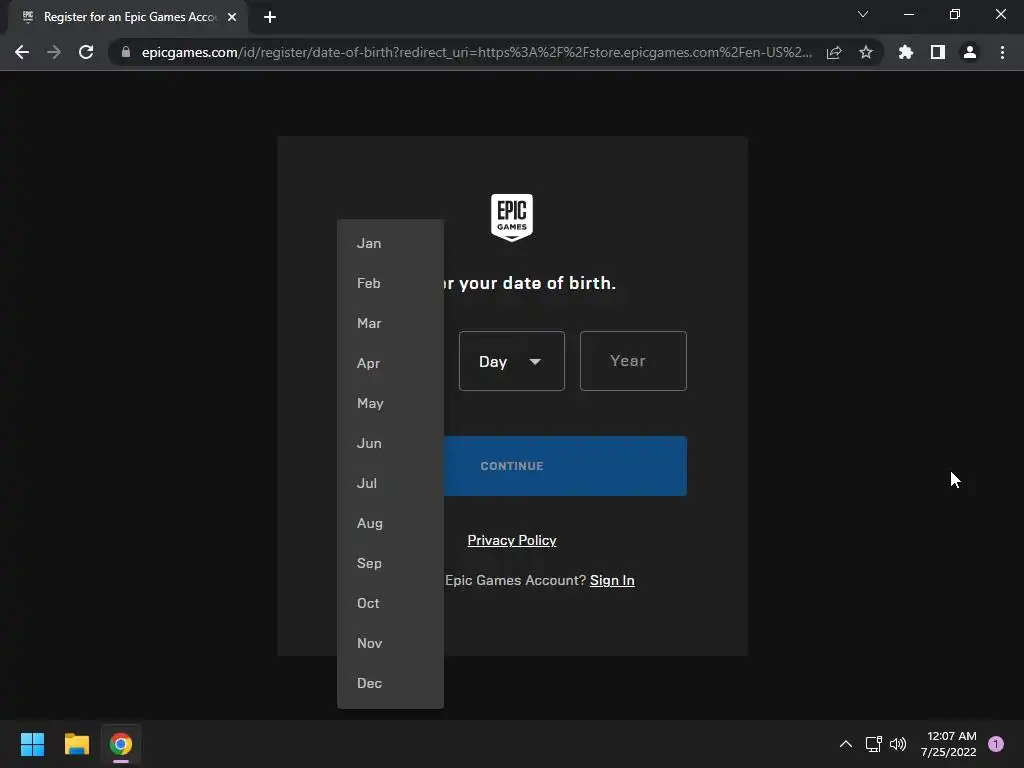The height and width of the screenshot is (768, 1024).
Task: Open the volume tray icon
Action: (898, 744)
